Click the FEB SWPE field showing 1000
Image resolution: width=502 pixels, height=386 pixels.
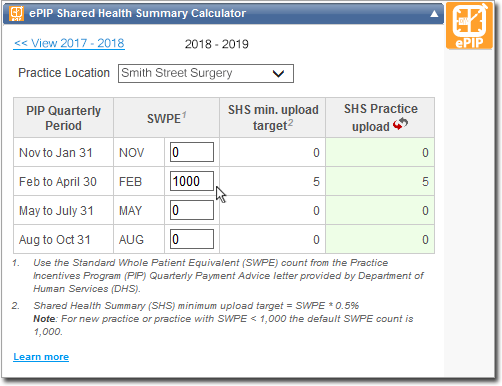pos(192,181)
